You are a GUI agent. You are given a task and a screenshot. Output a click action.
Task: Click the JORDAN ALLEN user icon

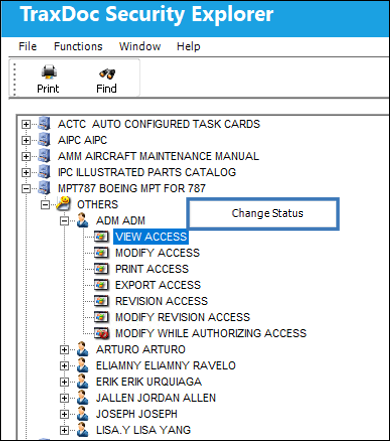point(83,398)
